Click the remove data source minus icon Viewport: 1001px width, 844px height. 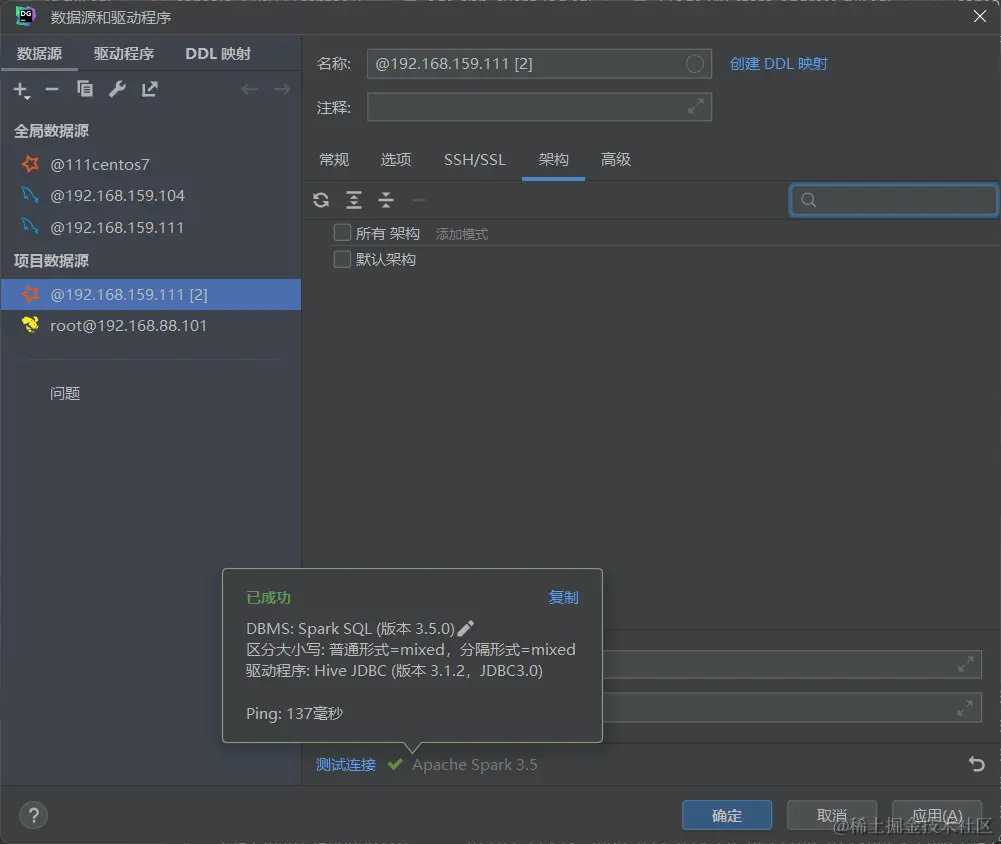point(52,89)
